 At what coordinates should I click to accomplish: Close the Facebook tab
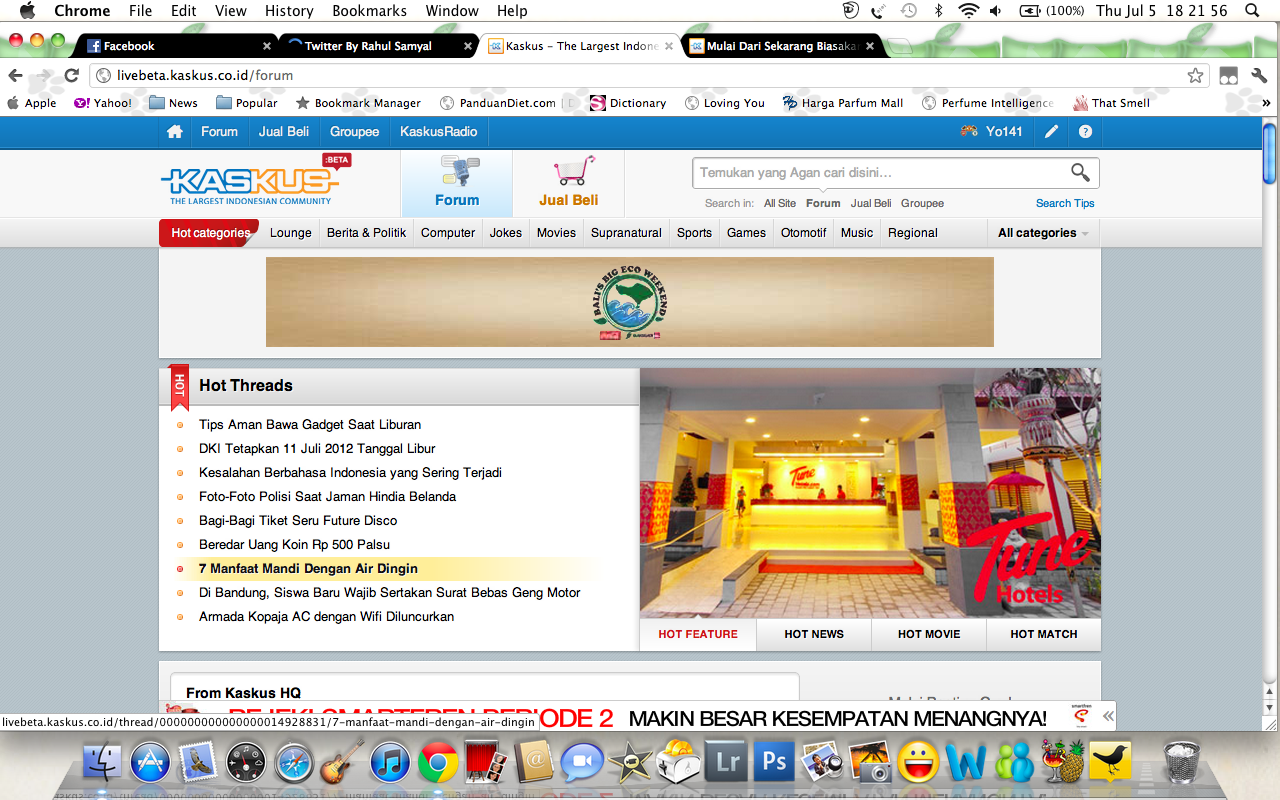[x=267, y=46]
